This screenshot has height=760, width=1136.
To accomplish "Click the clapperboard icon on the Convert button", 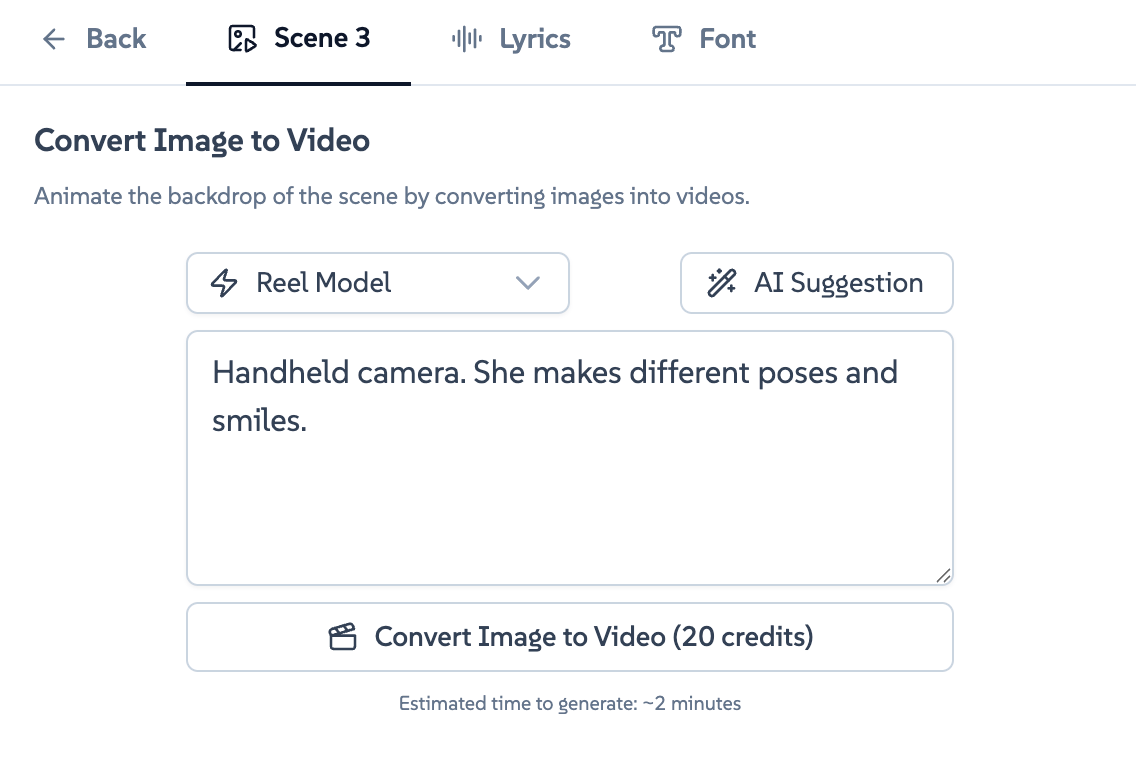I will coord(343,636).
